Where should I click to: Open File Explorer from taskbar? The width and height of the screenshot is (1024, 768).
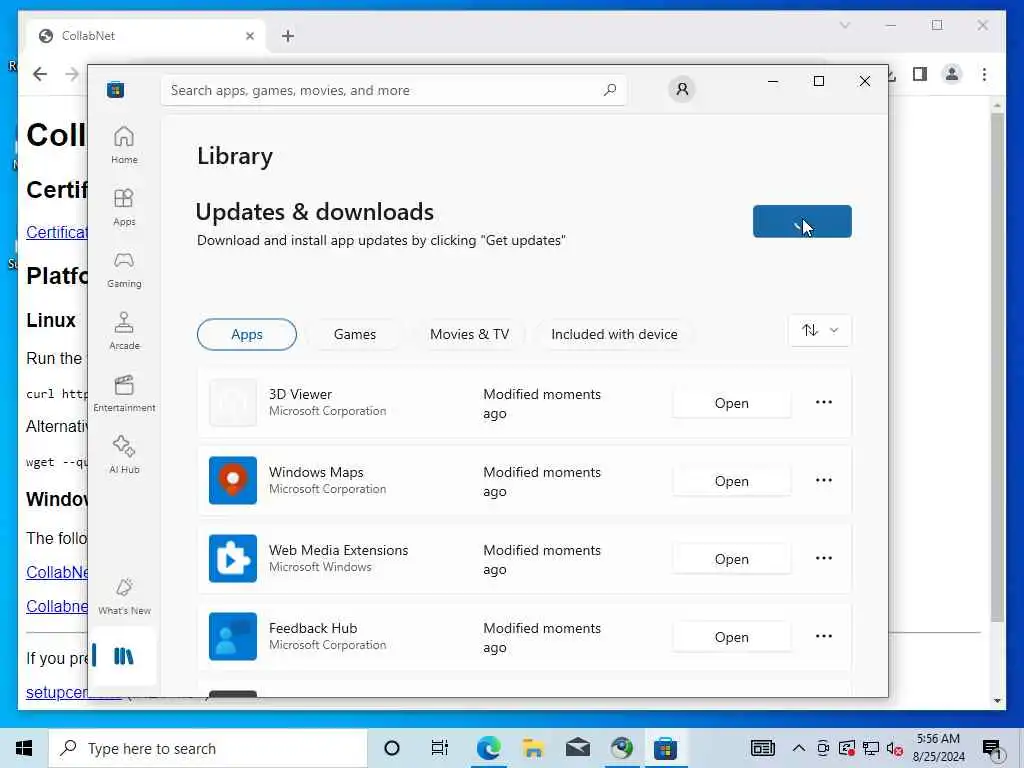[x=533, y=748]
